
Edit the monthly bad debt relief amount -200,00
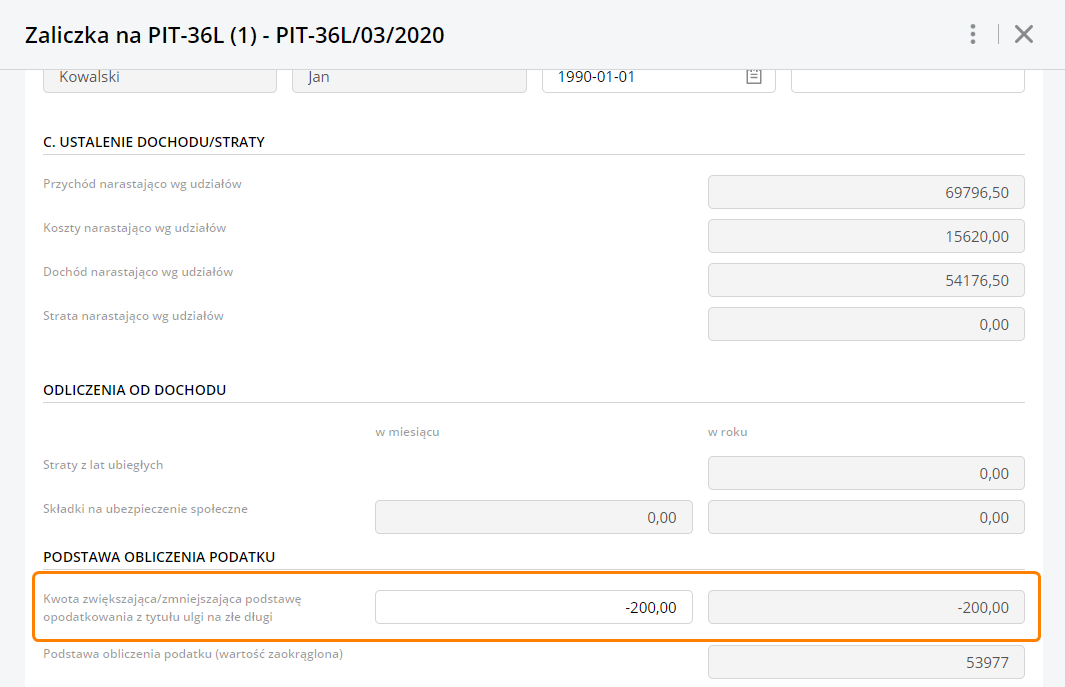[x=533, y=607]
